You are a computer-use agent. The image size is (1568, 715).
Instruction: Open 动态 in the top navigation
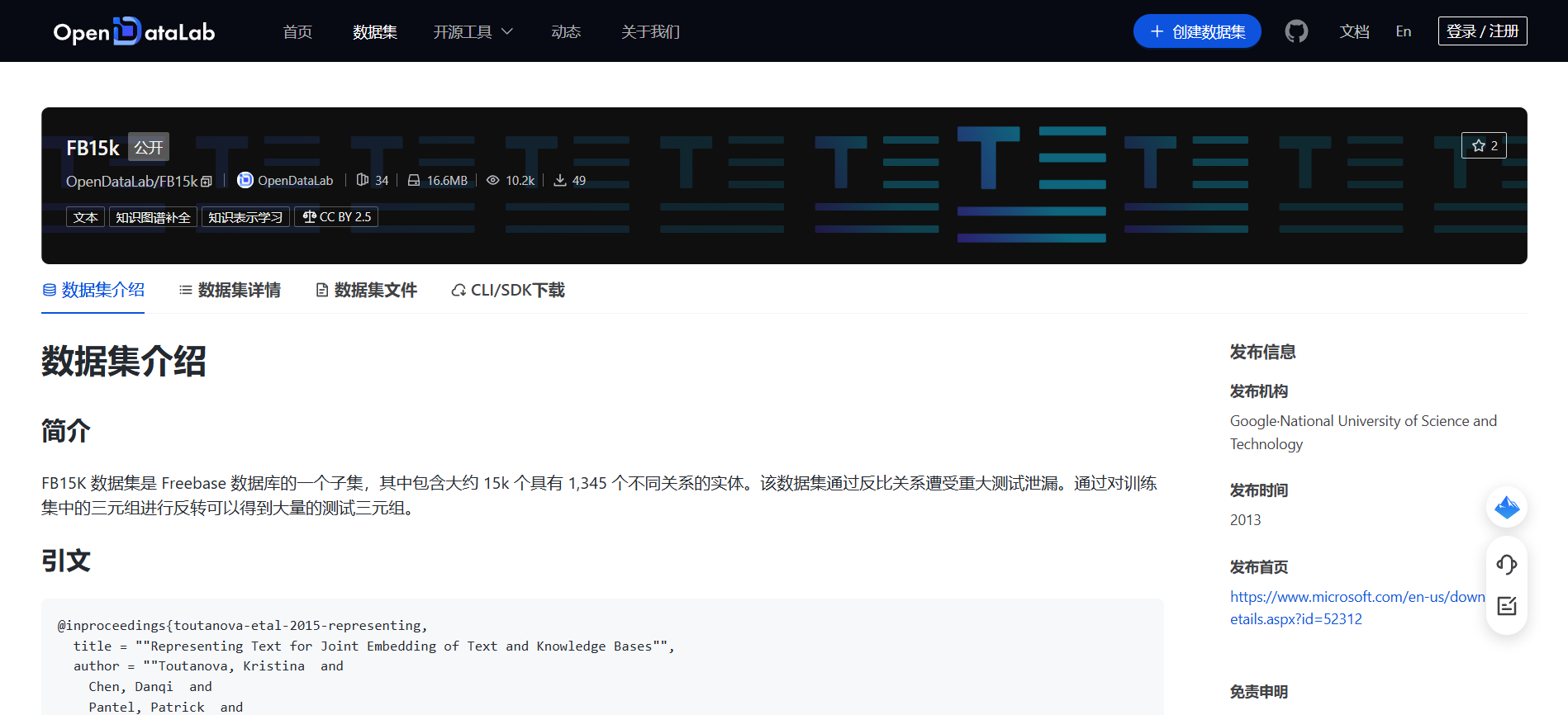[x=566, y=31]
